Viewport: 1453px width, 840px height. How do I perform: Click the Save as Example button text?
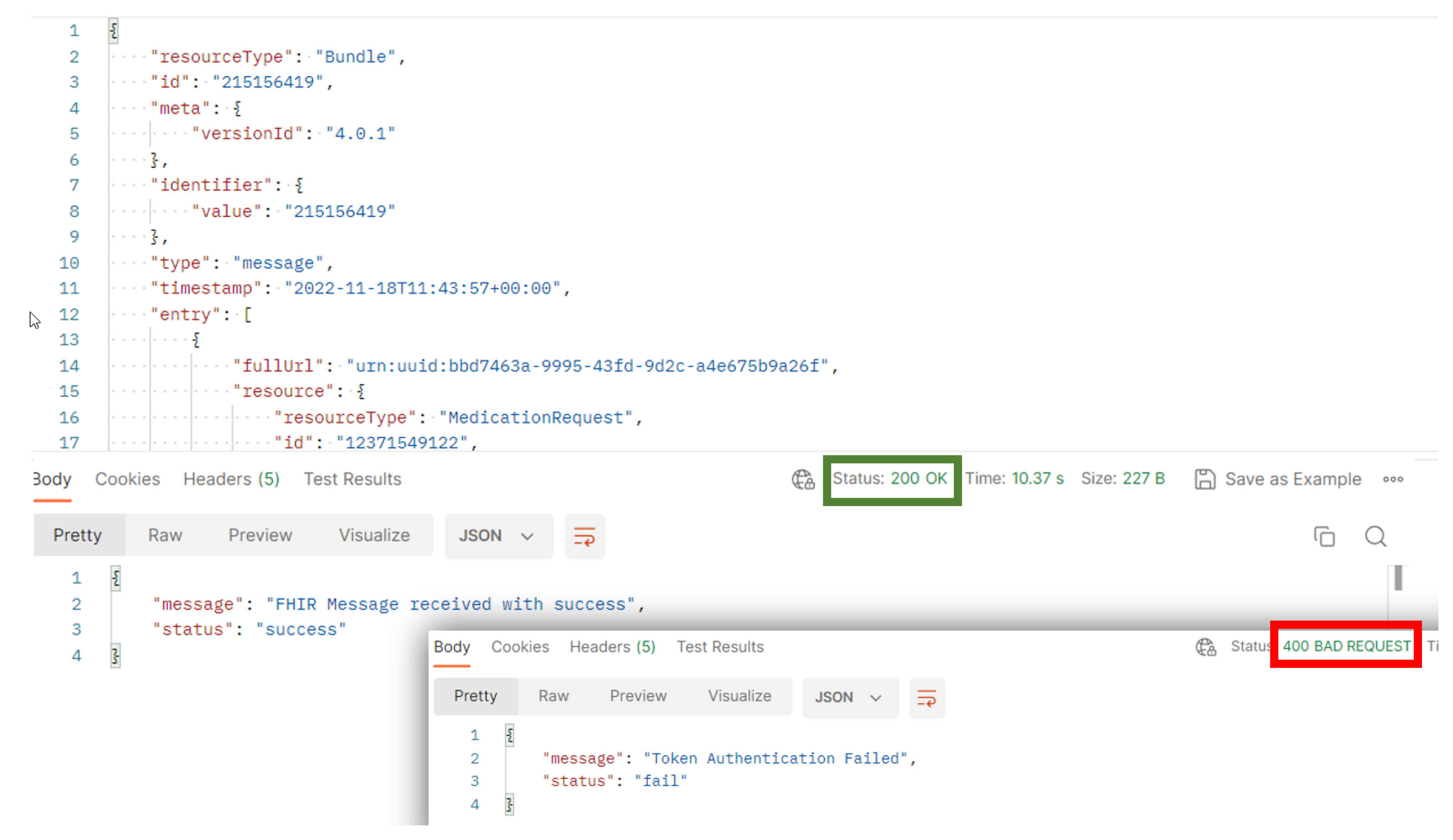(x=1293, y=479)
